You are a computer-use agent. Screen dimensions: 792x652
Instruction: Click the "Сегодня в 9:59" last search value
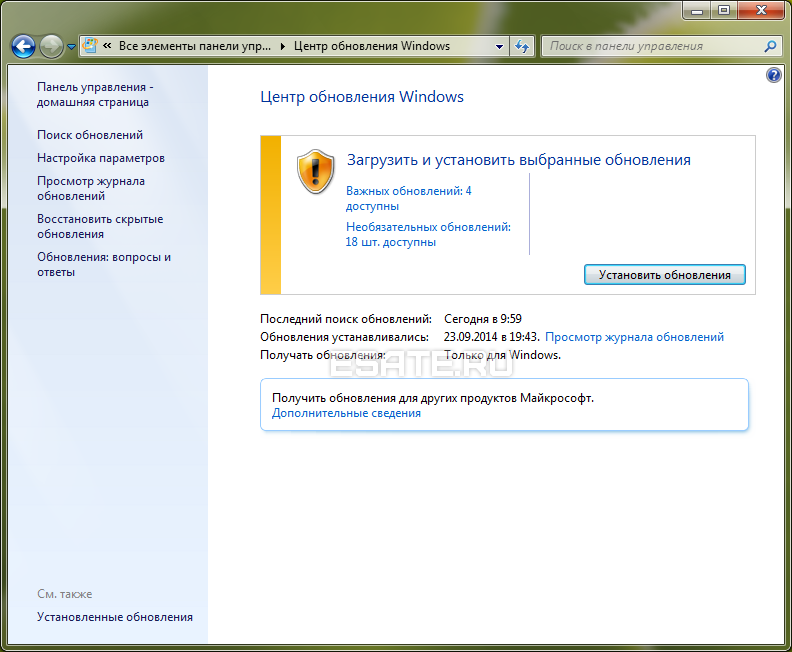483,319
